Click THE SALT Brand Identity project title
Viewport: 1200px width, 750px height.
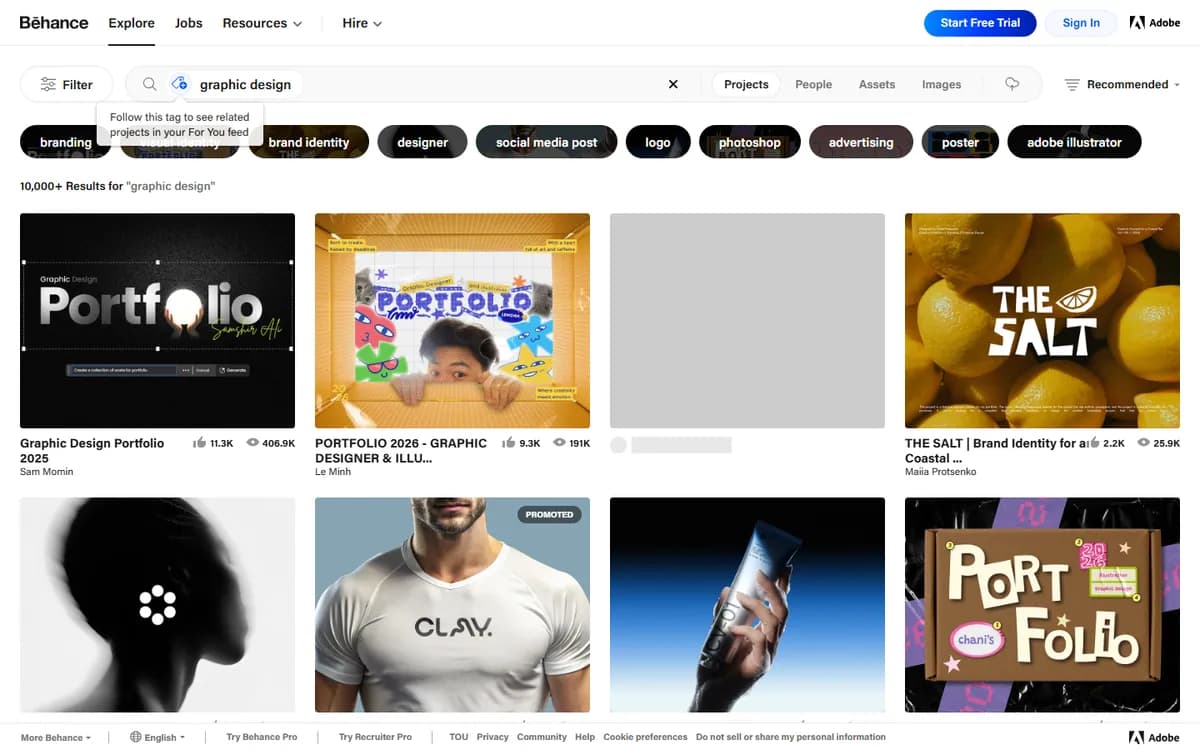click(x=995, y=450)
